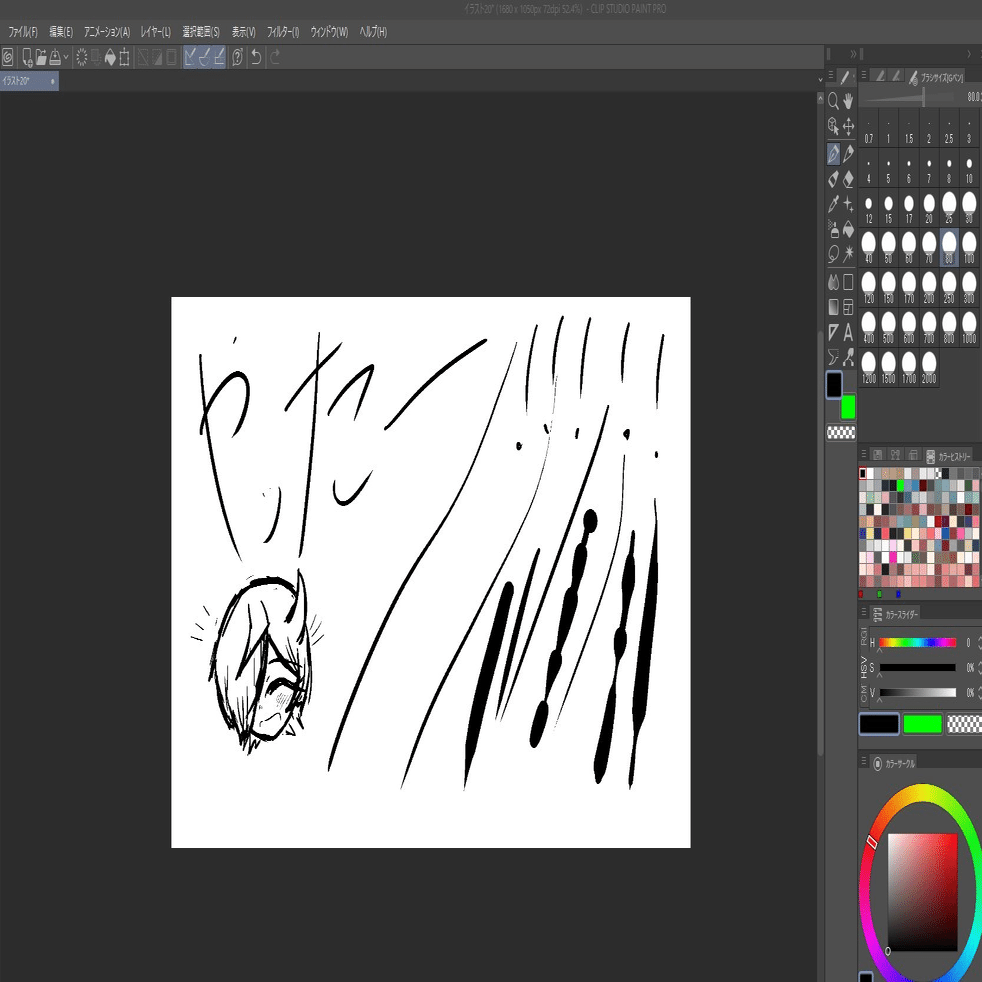982x982 pixels.
Task: Select the Zoom magnifier tool
Action: (833, 101)
